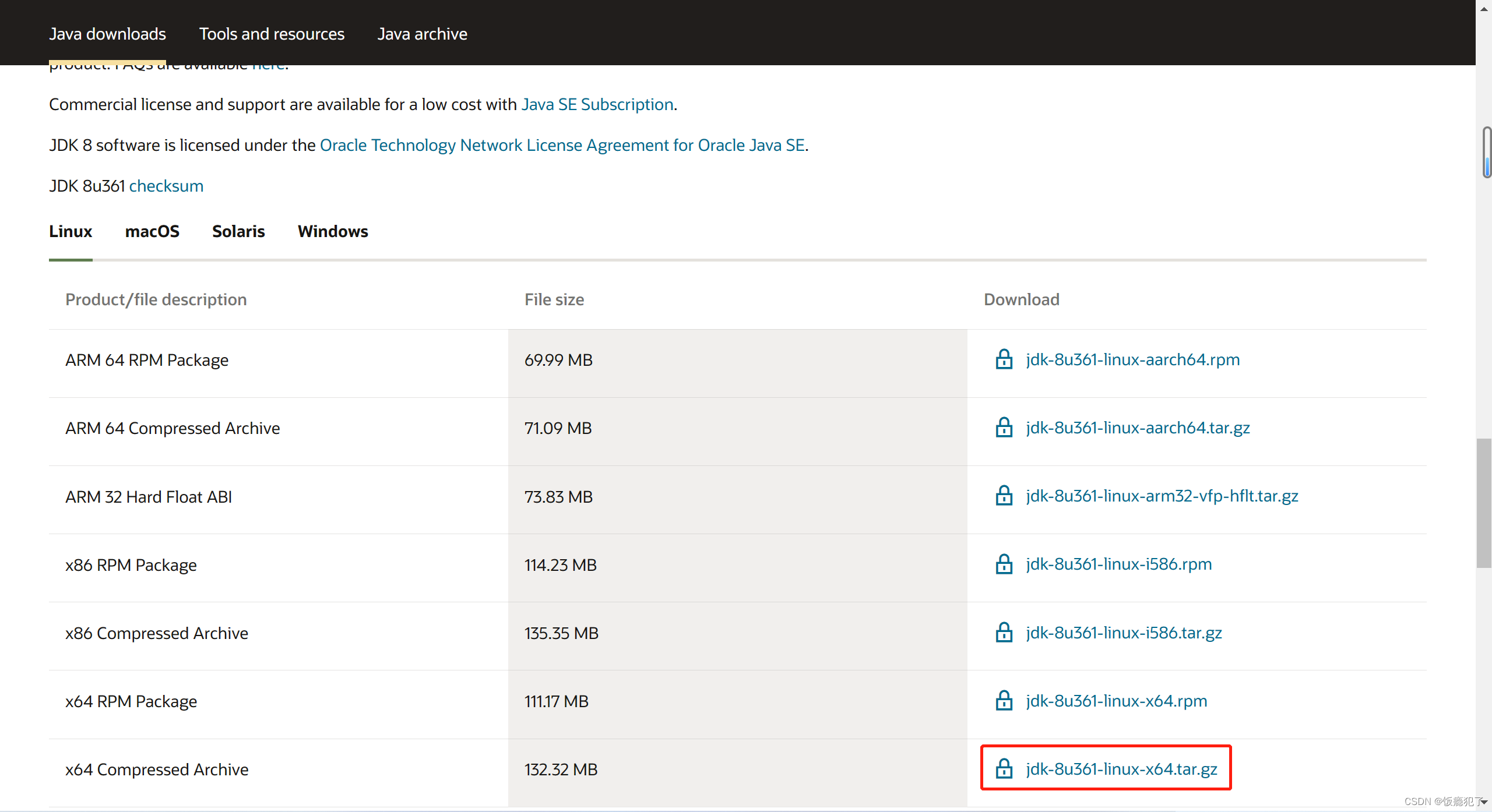Viewport: 1492px width, 812px height.
Task: Click the vertical page scrollbar thumb
Action: pos(1484,502)
